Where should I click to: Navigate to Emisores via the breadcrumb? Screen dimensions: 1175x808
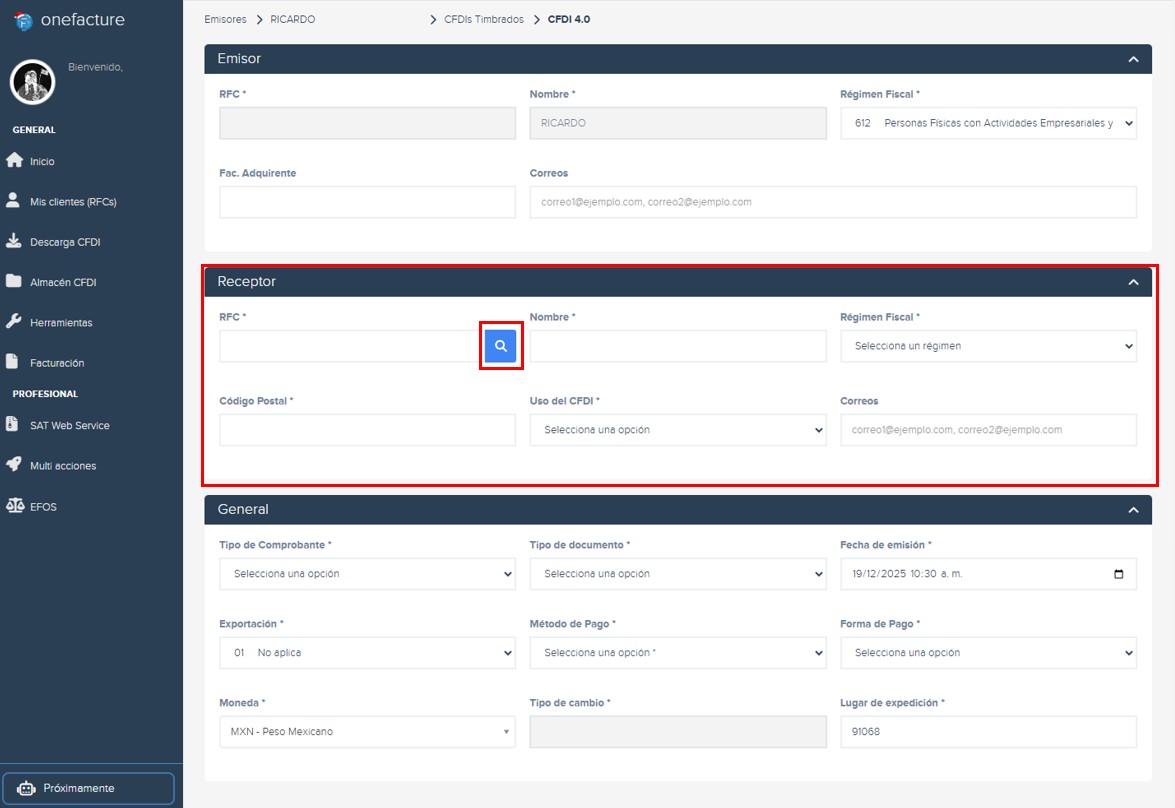pyautogui.click(x=225, y=19)
